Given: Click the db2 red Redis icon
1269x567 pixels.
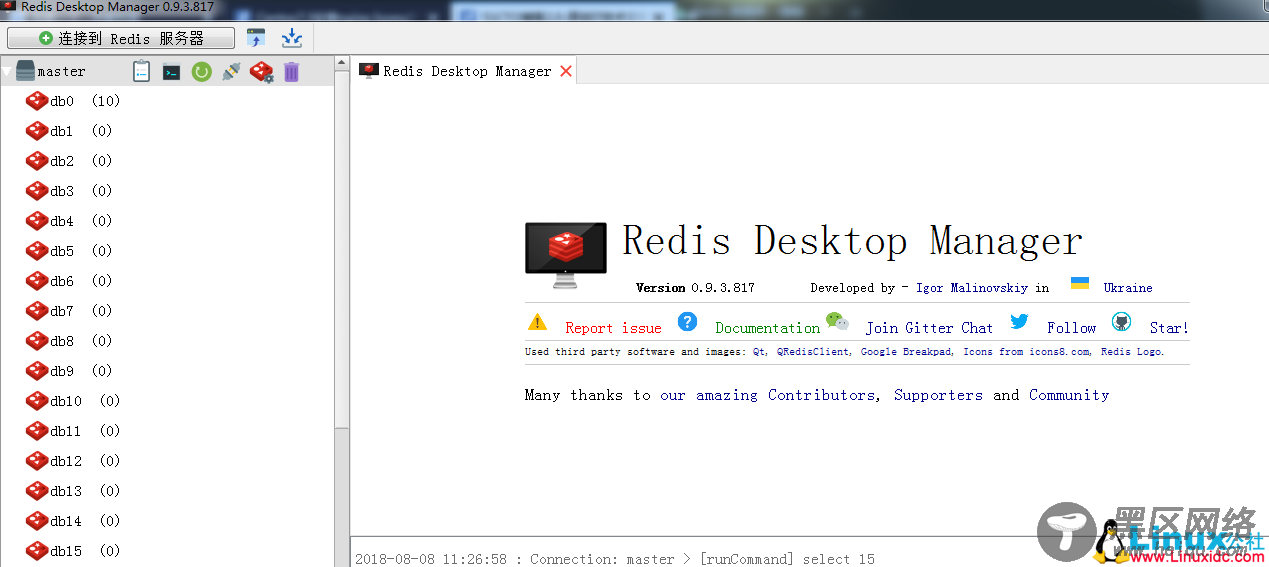Looking at the screenshot, I should (37, 161).
